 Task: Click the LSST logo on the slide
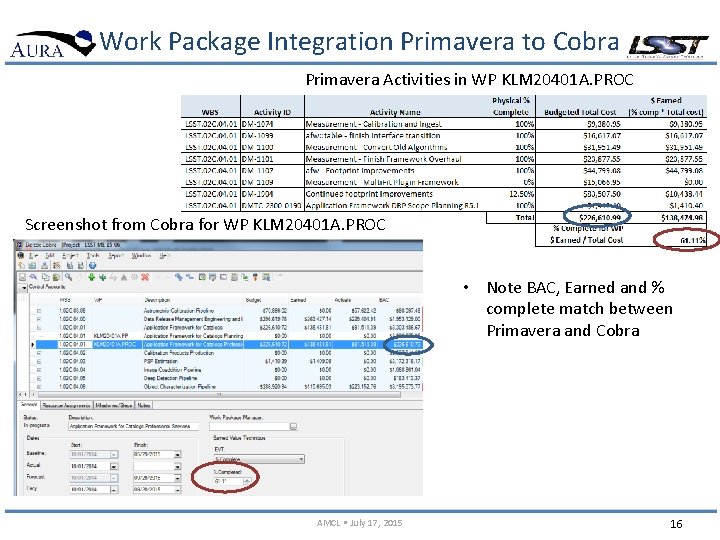click(668, 46)
